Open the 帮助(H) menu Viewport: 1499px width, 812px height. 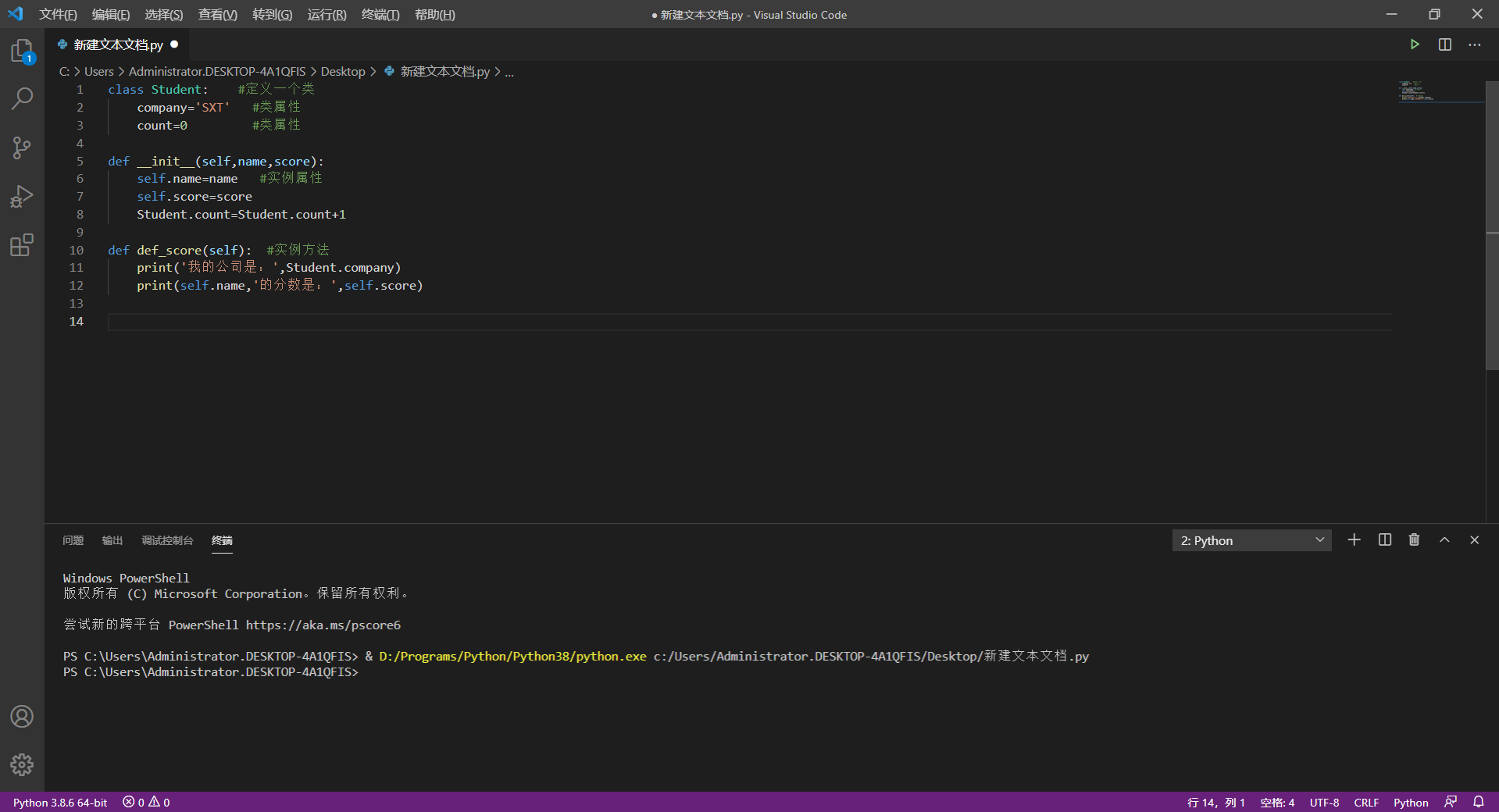[434, 15]
